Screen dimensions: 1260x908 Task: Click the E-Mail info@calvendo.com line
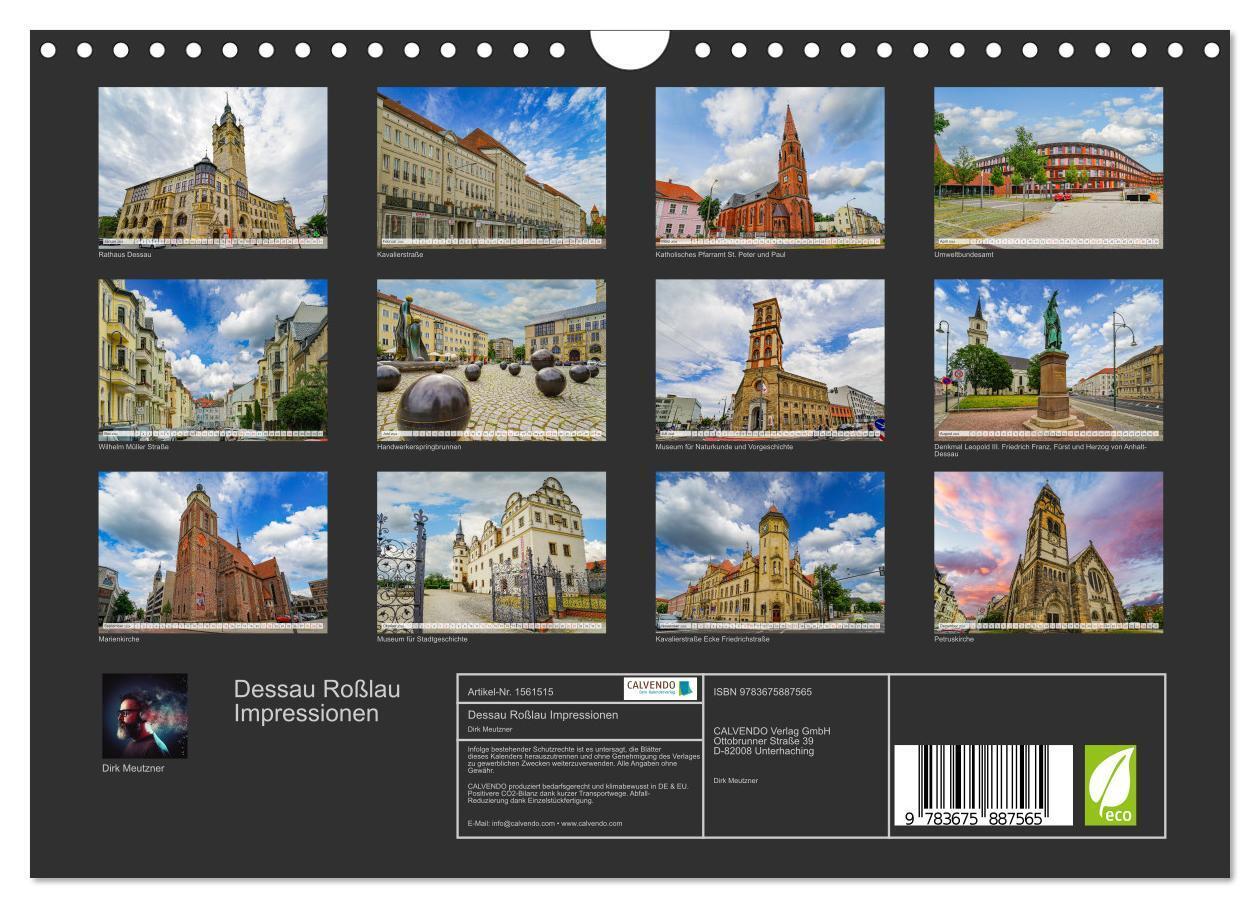tap(544, 823)
